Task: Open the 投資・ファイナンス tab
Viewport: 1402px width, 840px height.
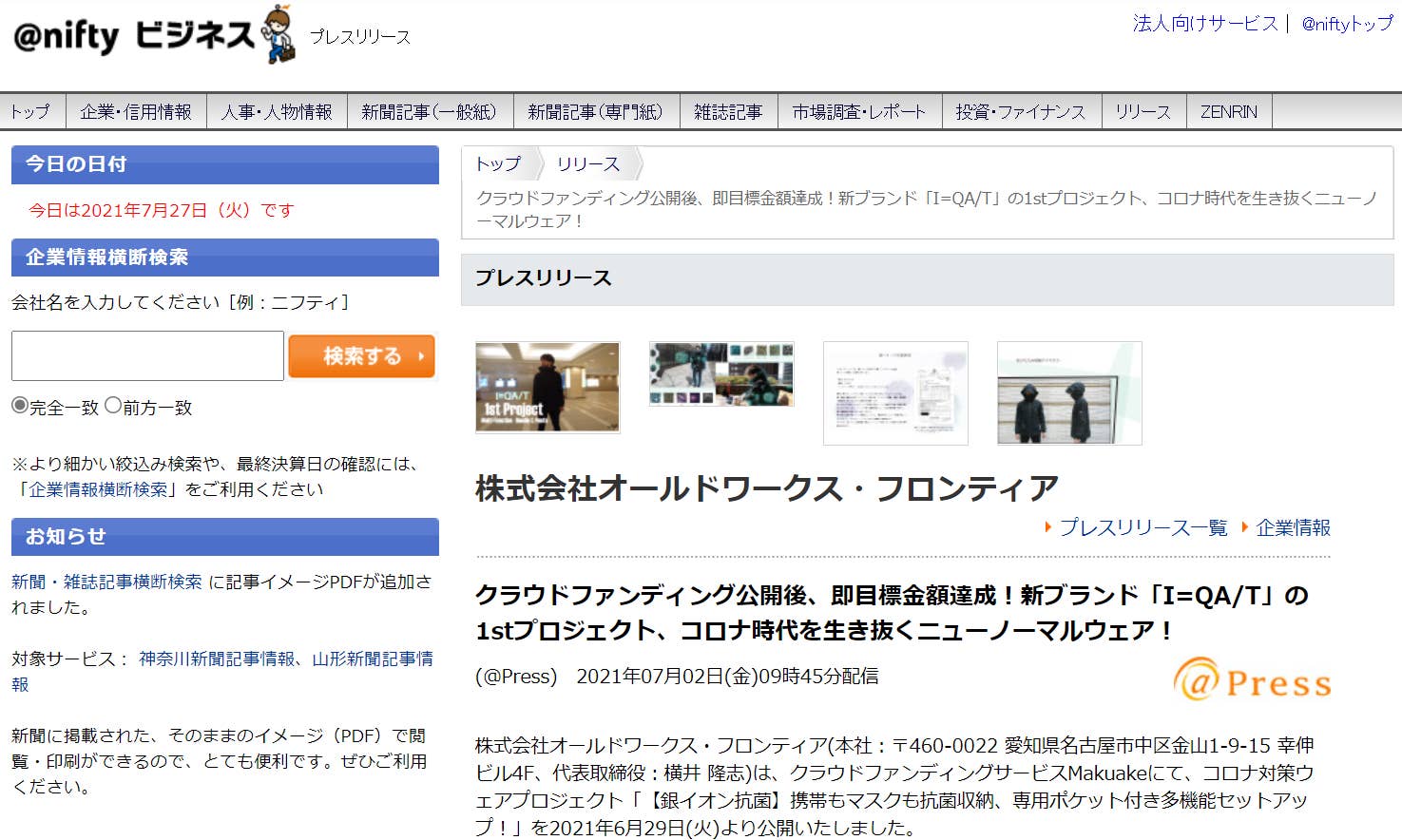Action: pos(1021,112)
